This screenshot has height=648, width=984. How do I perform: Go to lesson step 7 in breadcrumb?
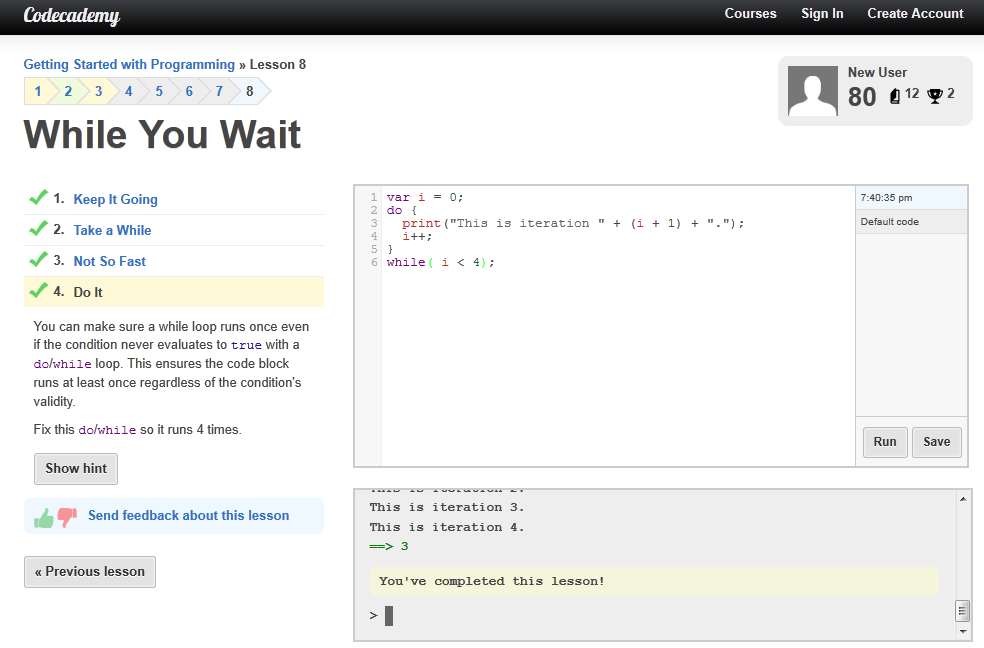point(218,92)
